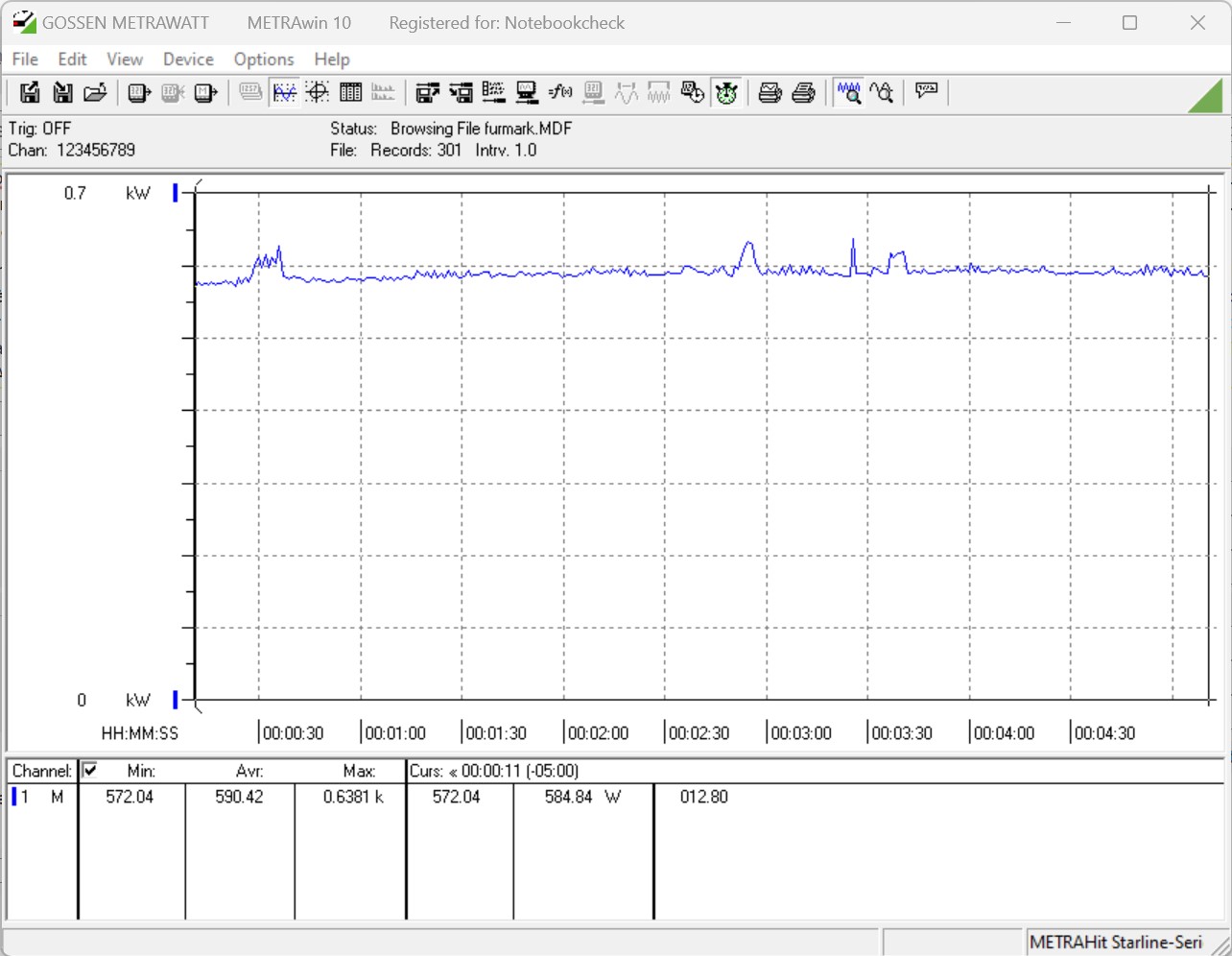Toggle the Channel checkbox
The width and height of the screenshot is (1232, 956).
point(90,770)
